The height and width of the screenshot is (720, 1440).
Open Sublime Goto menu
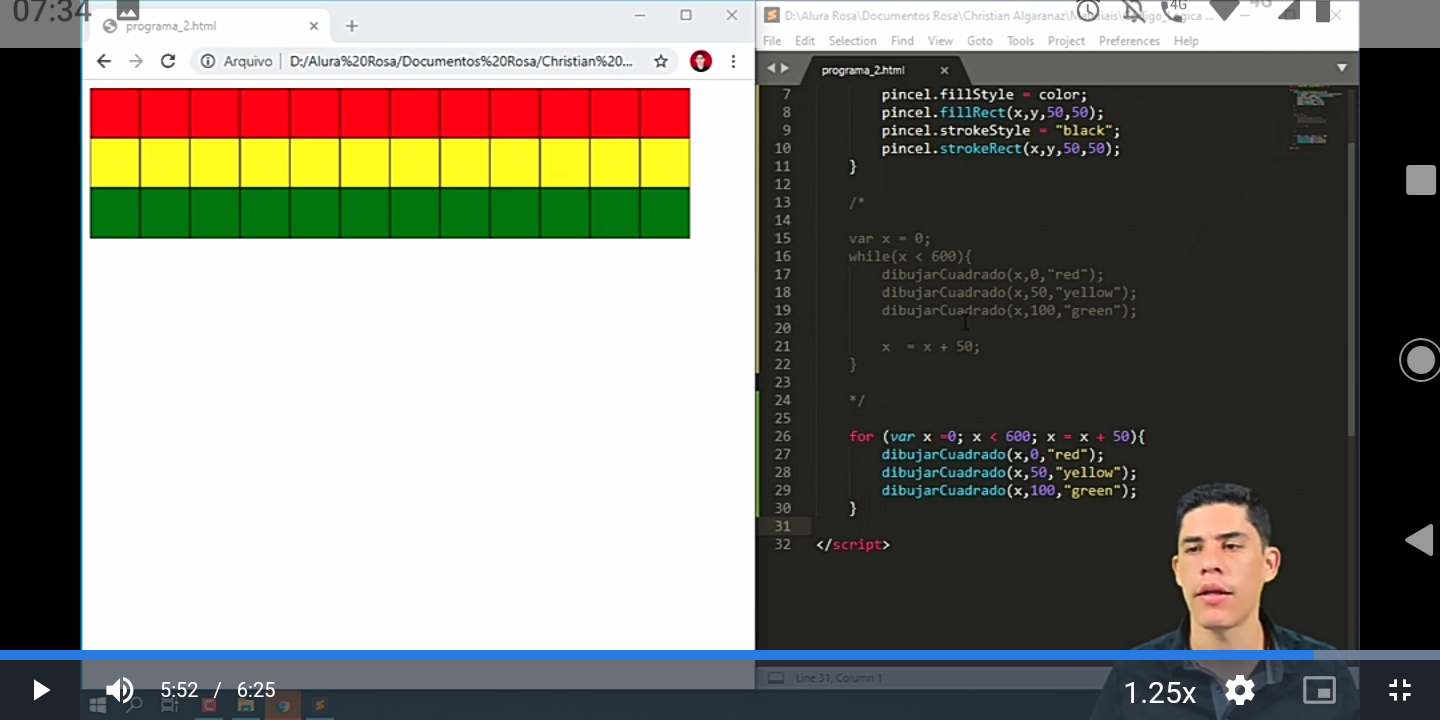click(x=980, y=41)
